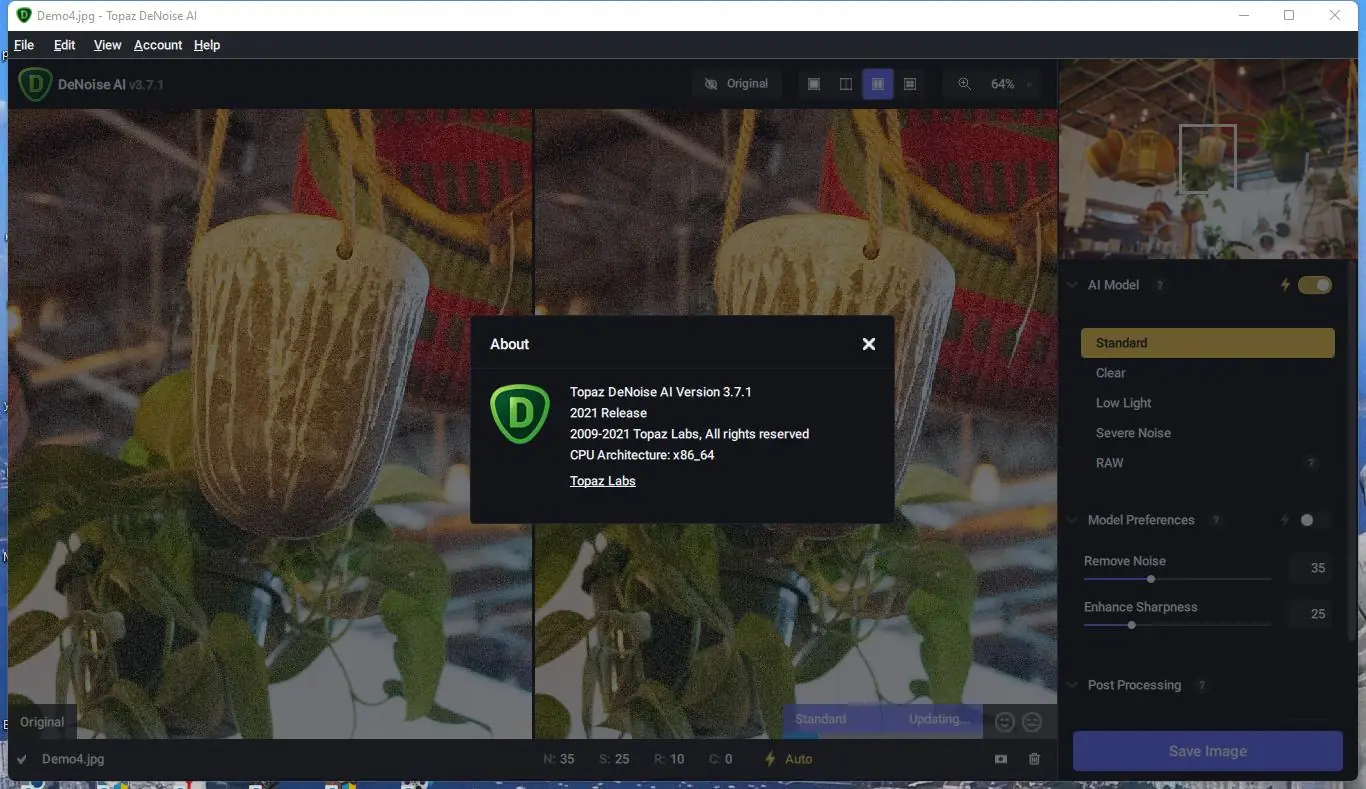Screen dimensions: 1366x789
Task: Select the comparison grid view icon
Action: (x=910, y=84)
